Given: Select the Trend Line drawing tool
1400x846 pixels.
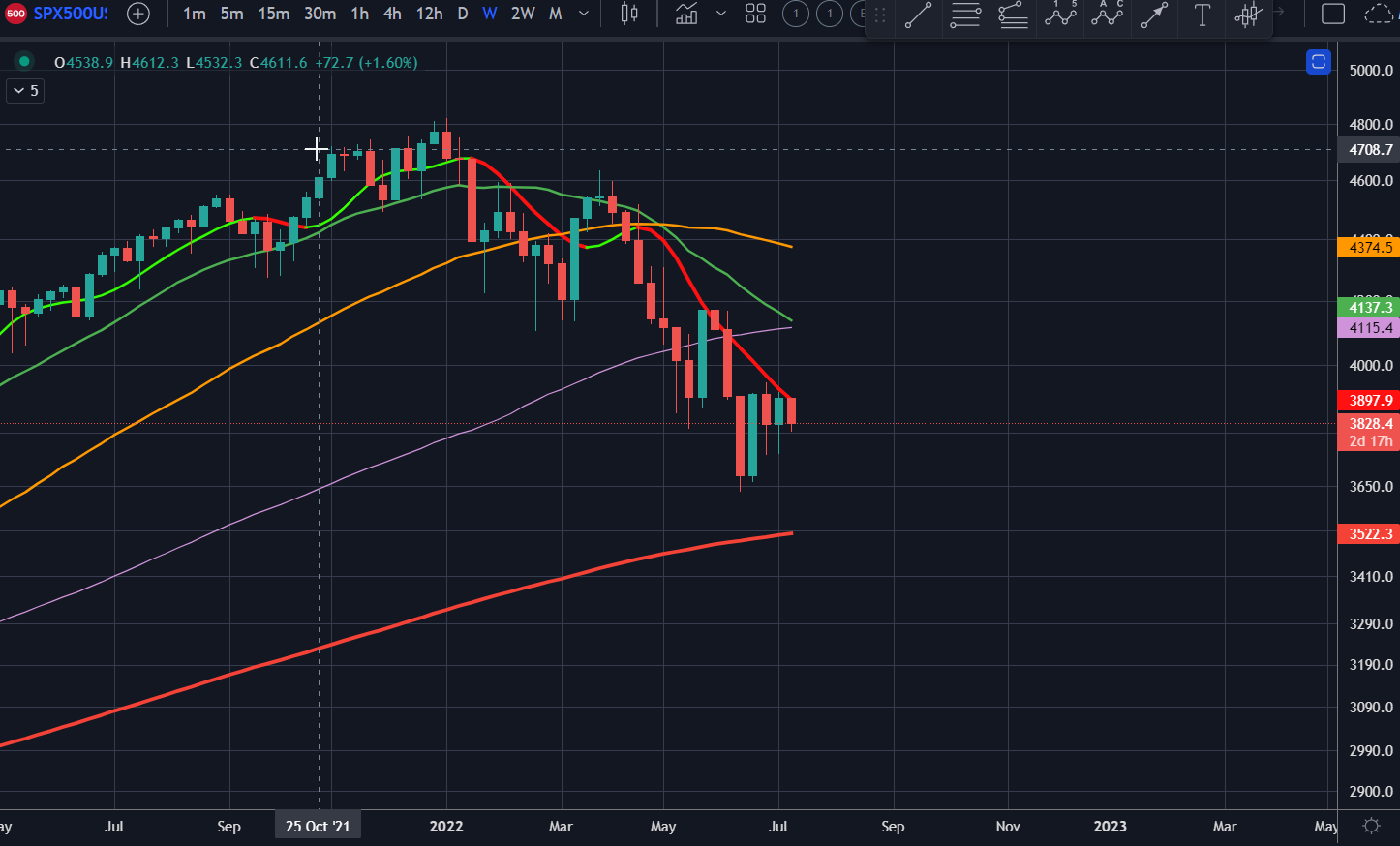Looking at the screenshot, I should pos(918,15).
